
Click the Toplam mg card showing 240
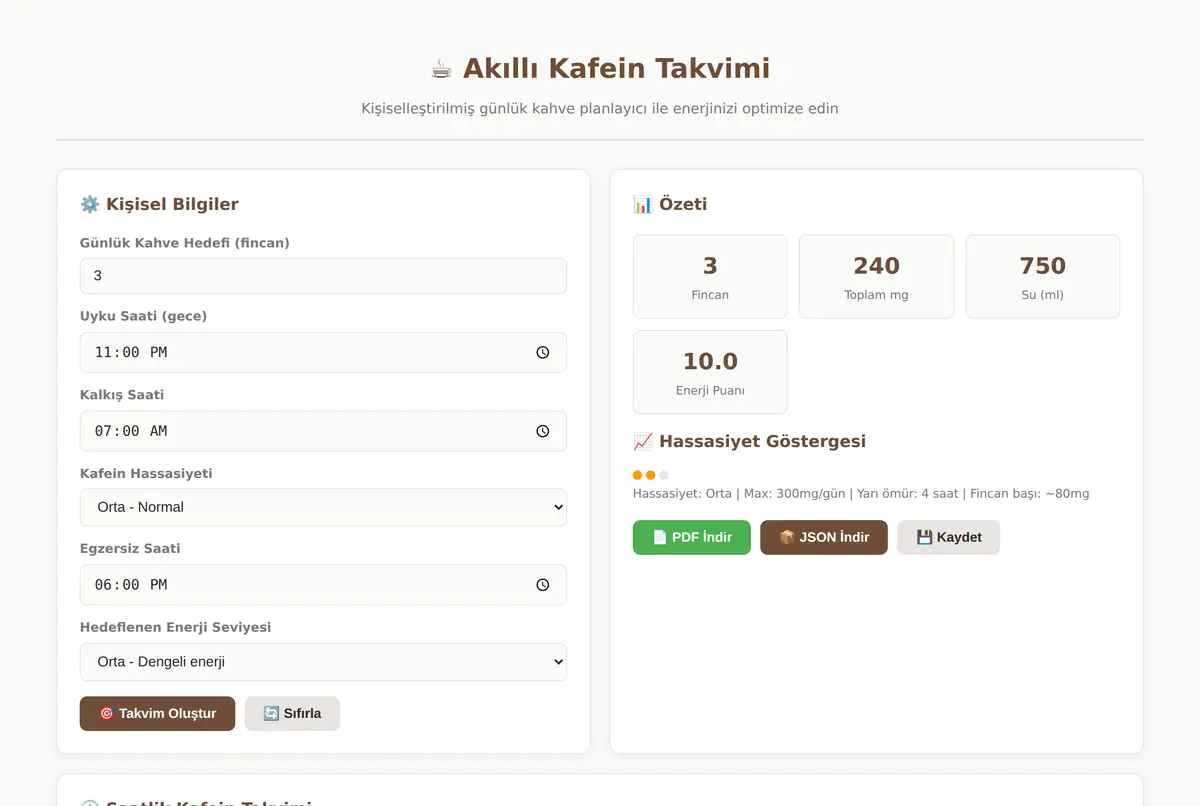point(876,277)
